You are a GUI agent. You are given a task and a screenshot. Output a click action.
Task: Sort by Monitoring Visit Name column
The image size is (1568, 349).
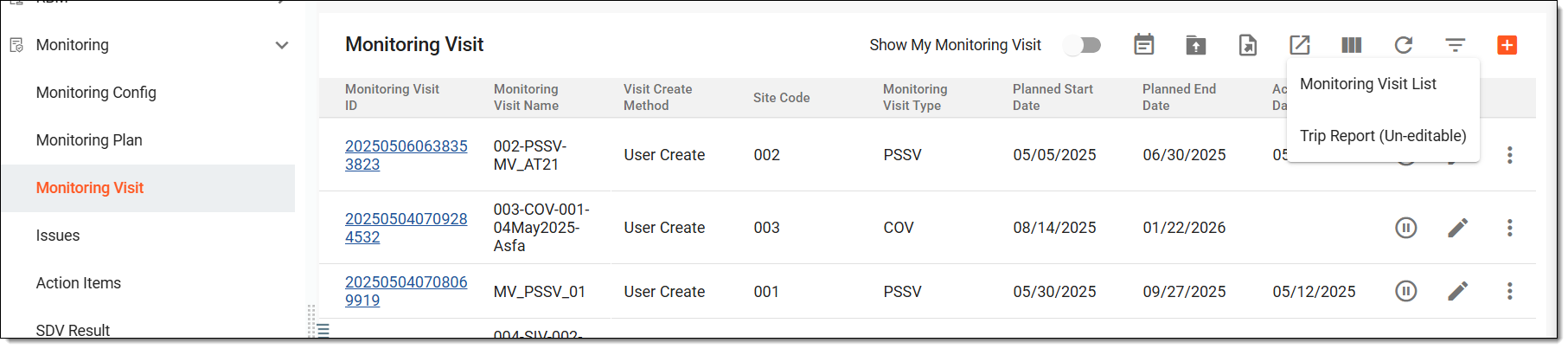click(x=526, y=97)
